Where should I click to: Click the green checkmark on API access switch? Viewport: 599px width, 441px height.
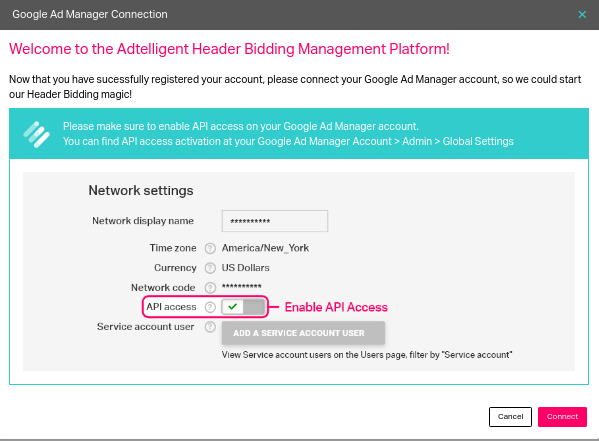[232, 306]
